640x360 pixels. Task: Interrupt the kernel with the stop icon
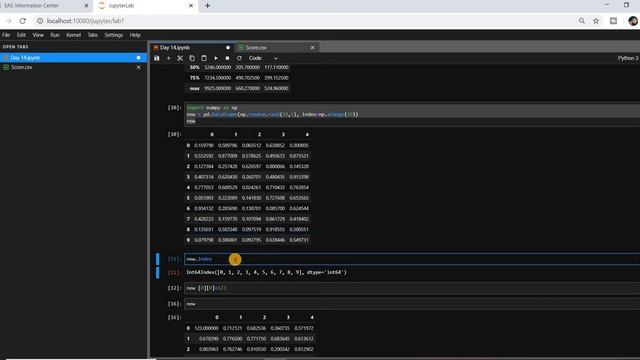pyautogui.click(x=227, y=58)
